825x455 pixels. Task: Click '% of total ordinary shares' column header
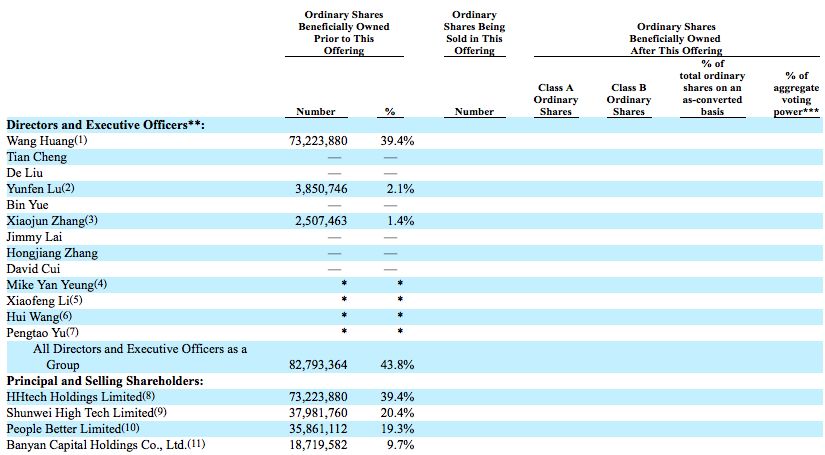point(712,87)
